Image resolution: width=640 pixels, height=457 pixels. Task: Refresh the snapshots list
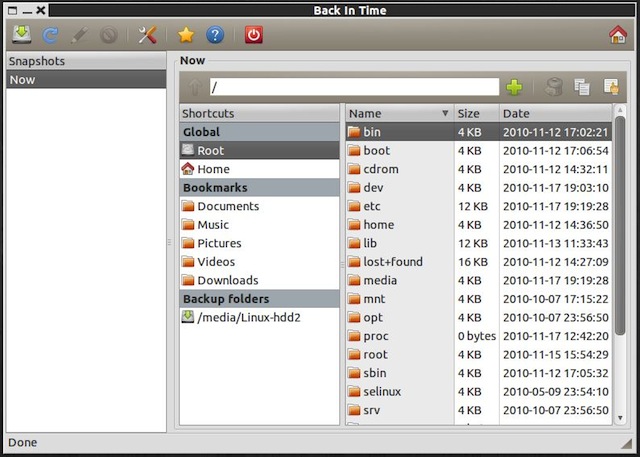click(x=50, y=35)
